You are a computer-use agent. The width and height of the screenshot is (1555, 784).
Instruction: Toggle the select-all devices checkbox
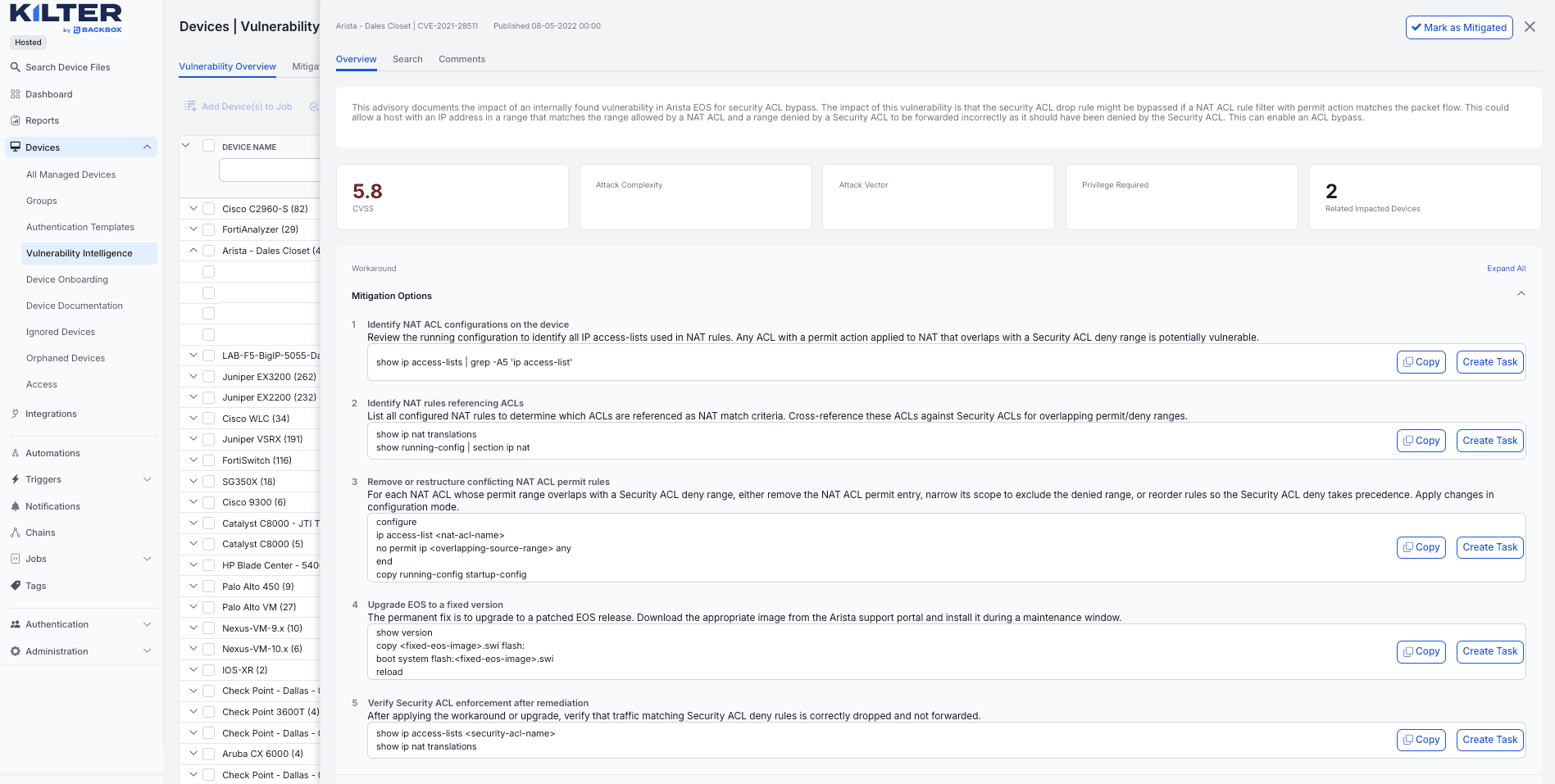[208, 146]
